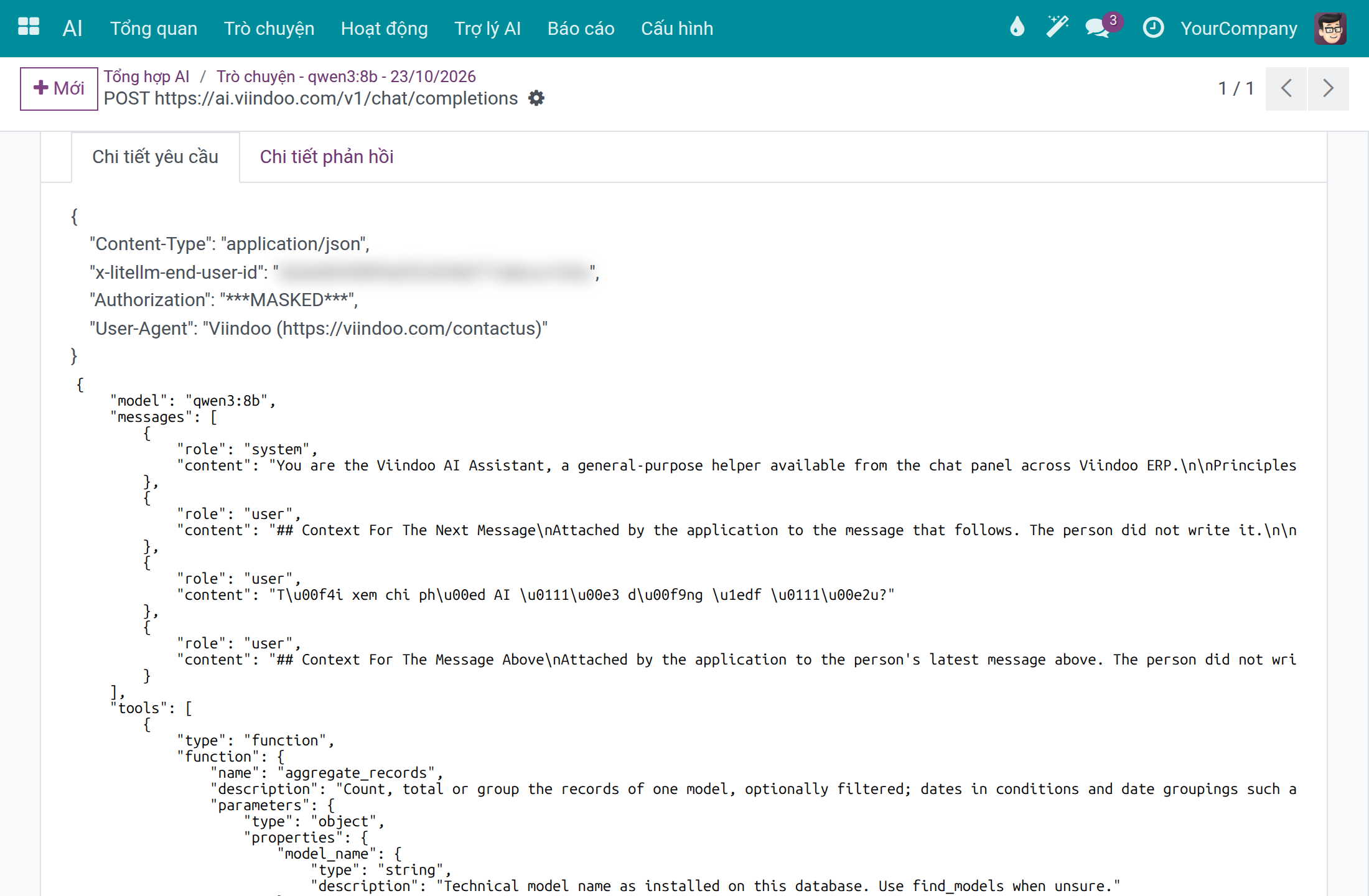This screenshot has width=1369, height=896.
Task: Click the "Content-Type": "application/json" line
Action: click(230, 244)
